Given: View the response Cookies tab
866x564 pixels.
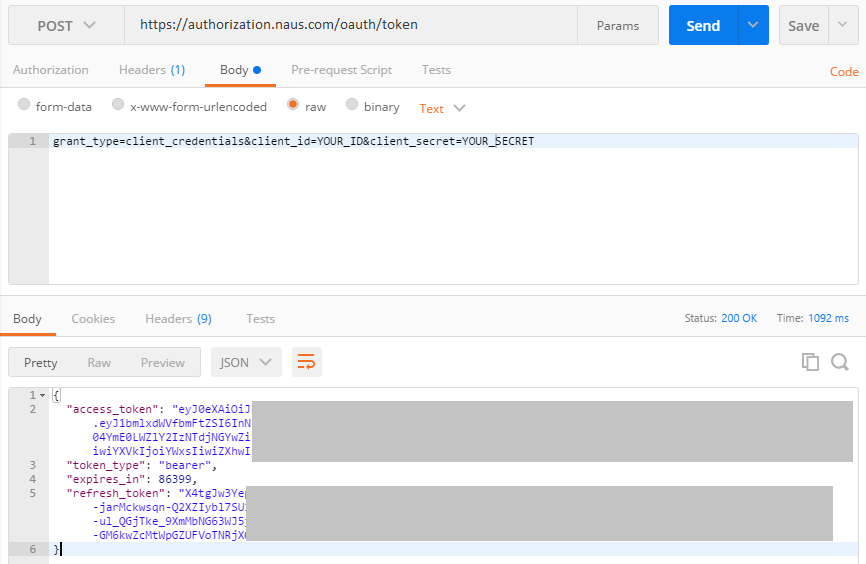Looking at the screenshot, I should coord(93,319).
